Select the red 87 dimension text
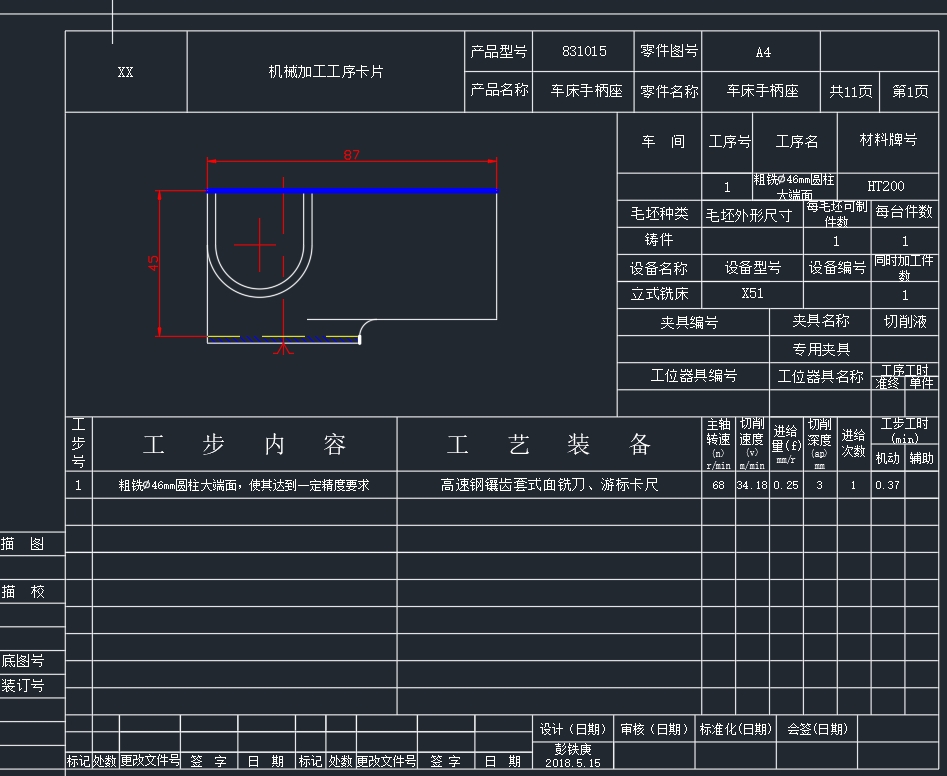Viewport: 947px width, 776px height. (352, 155)
